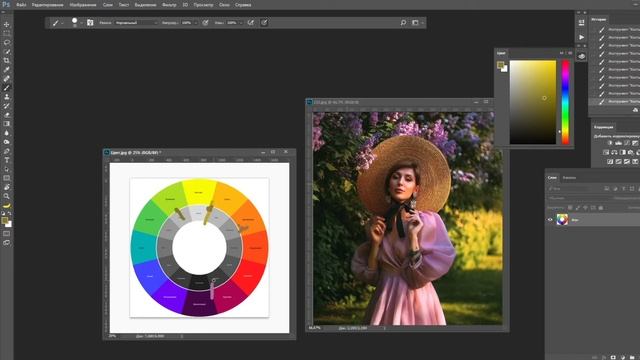Reset default foreground and background colors
640x360 pixels.
(x=3, y=213)
